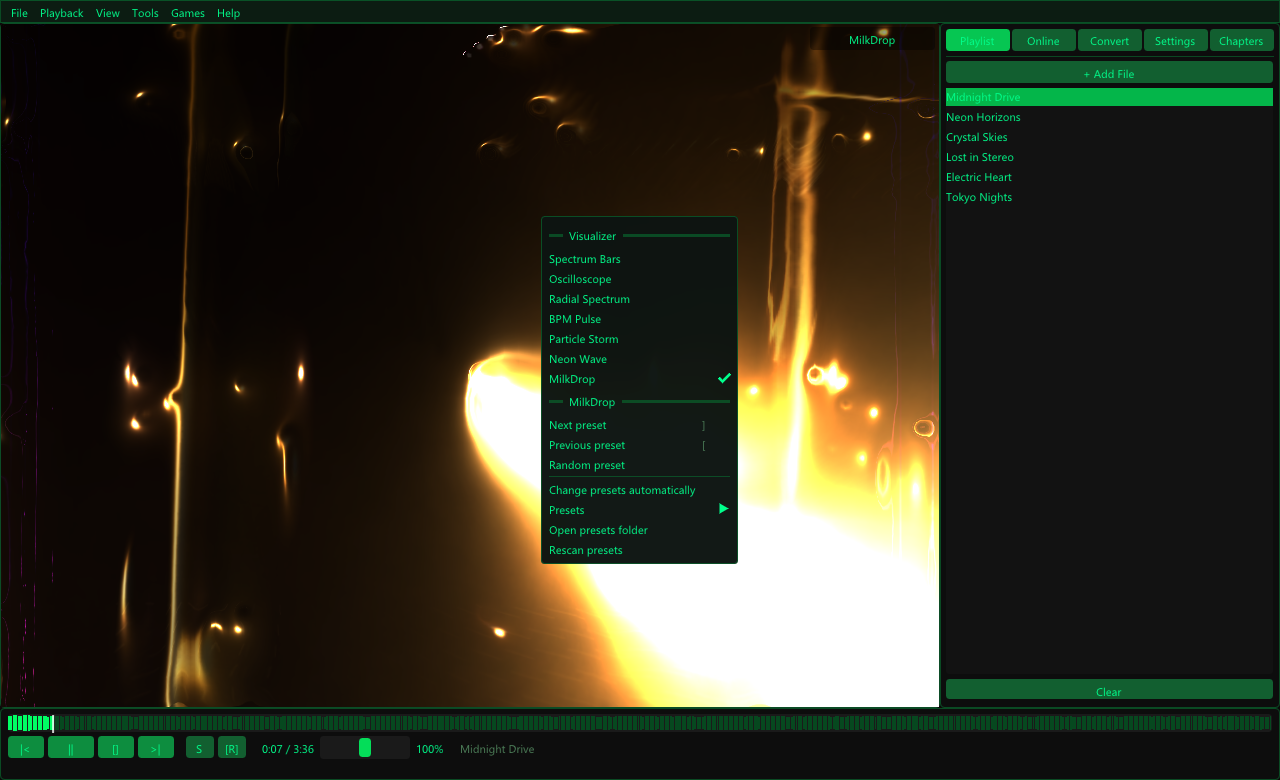
Task: Click the + Add File button
Action: pyautogui.click(x=1109, y=73)
